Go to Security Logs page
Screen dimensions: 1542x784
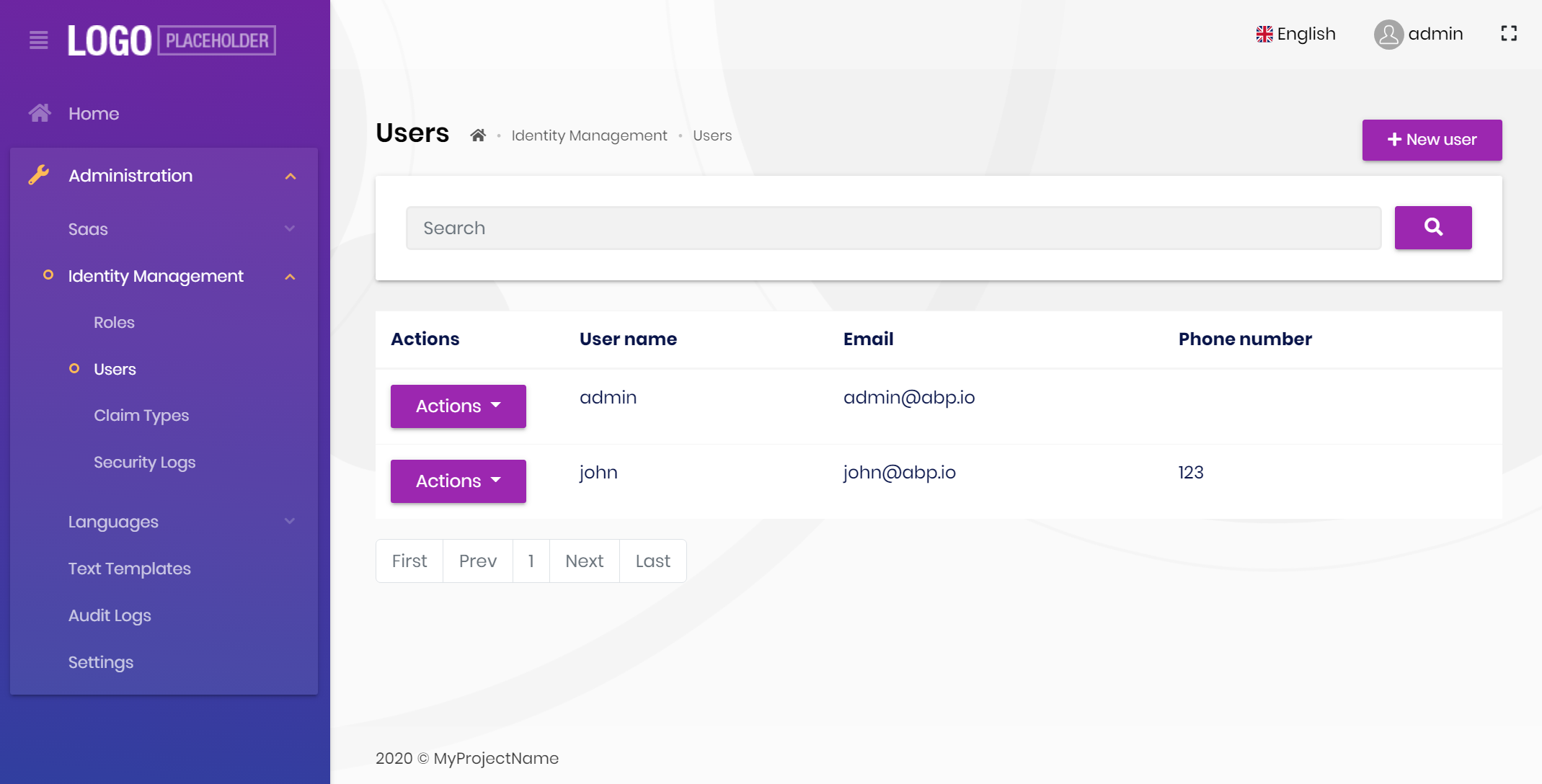tap(144, 462)
